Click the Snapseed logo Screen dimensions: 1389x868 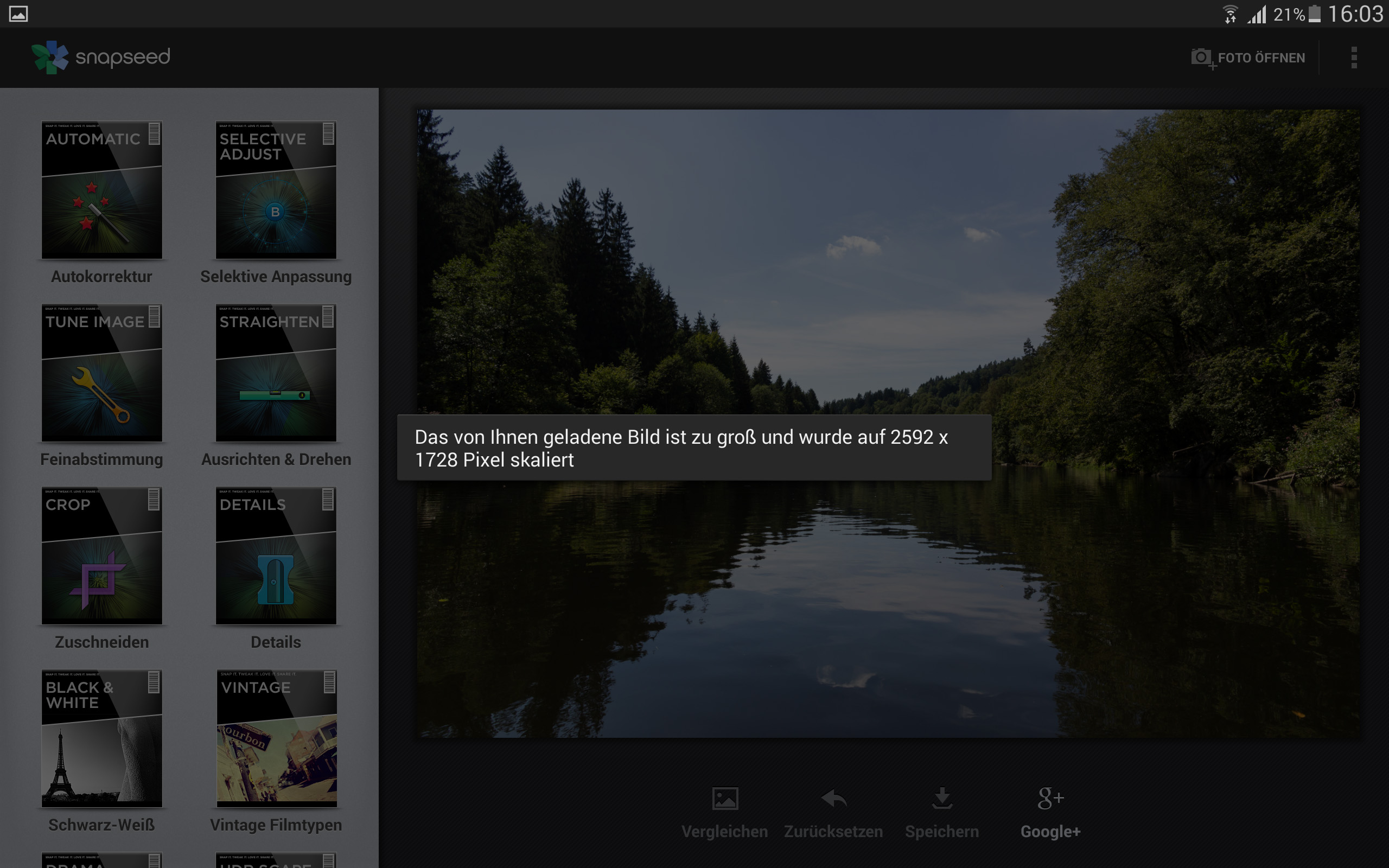tap(101, 58)
